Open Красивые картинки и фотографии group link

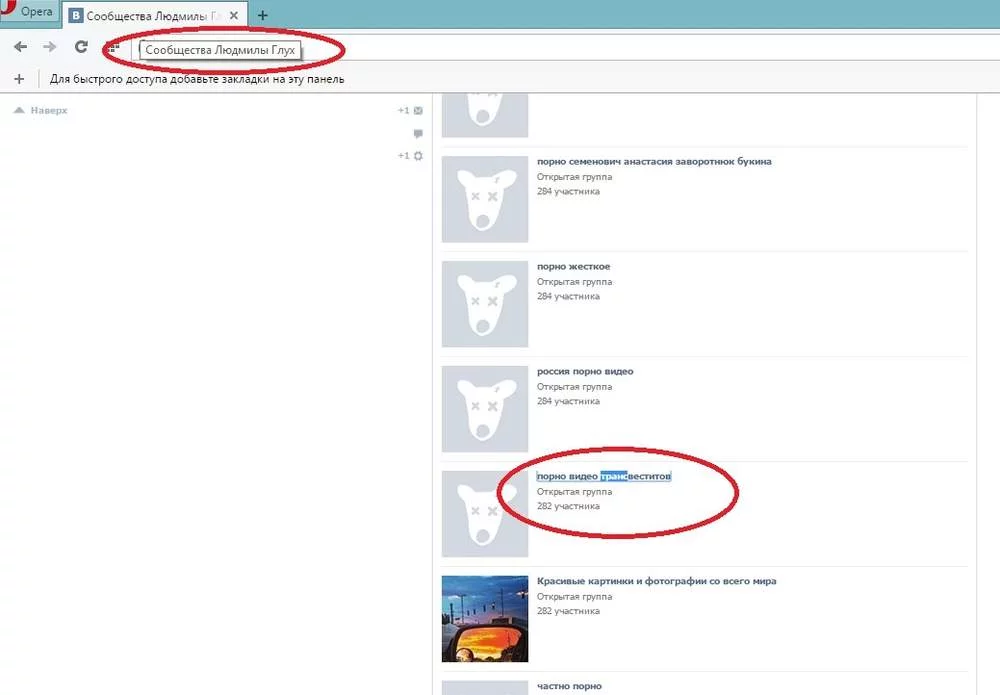[x=656, y=581]
